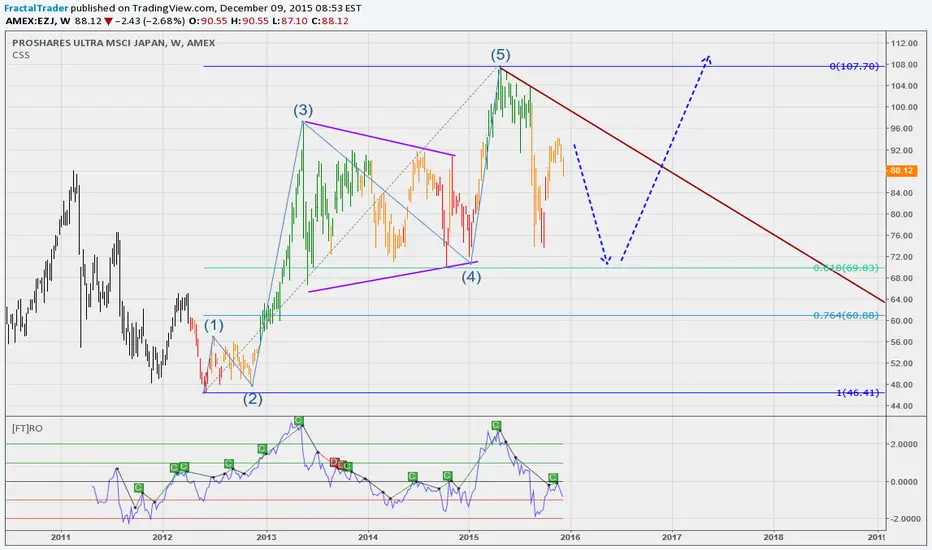The width and height of the screenshot is (932, 550).
Task: Select the 0(107.70) Fibonacci level label
Action: [854, 66]
